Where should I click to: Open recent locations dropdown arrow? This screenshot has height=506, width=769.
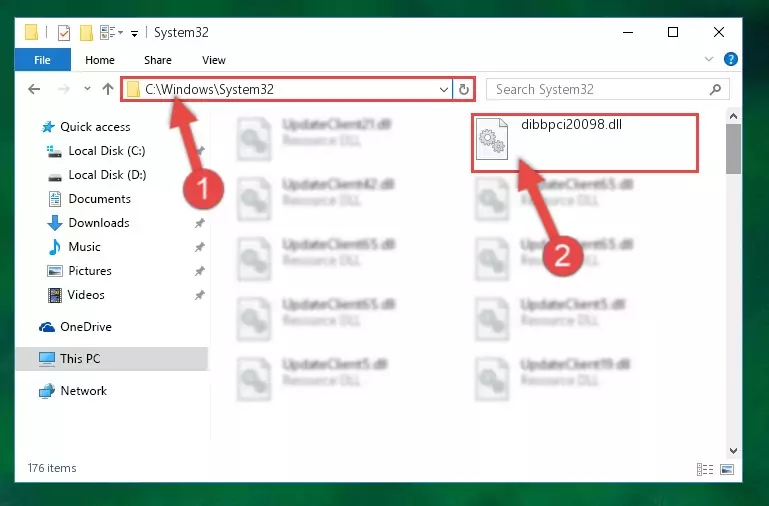point(87,89)
